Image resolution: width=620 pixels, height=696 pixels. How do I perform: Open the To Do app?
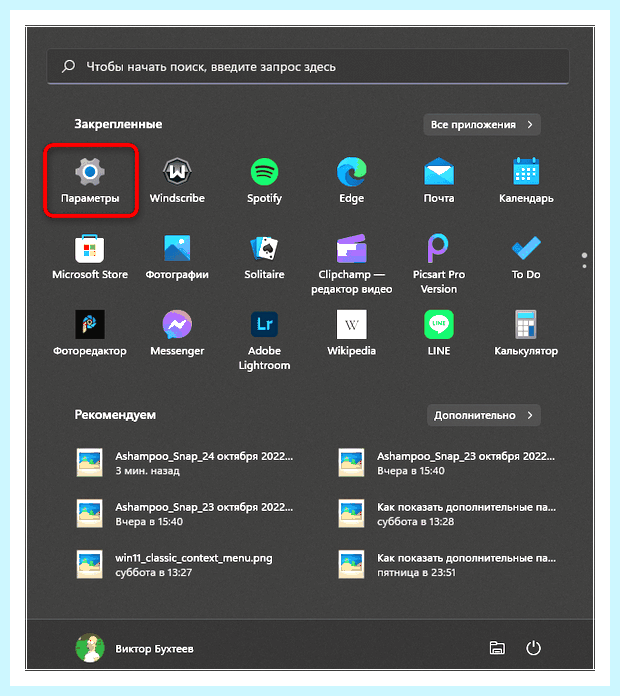coord(526,257)
